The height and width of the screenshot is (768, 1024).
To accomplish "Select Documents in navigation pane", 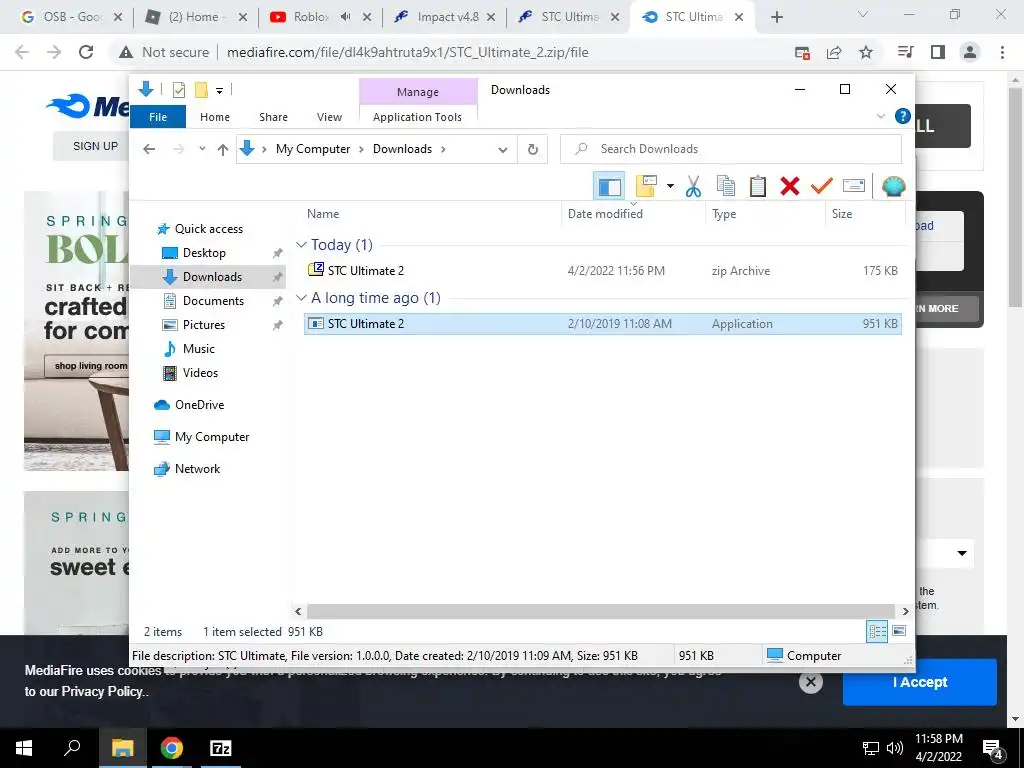I will click(213, 300).
